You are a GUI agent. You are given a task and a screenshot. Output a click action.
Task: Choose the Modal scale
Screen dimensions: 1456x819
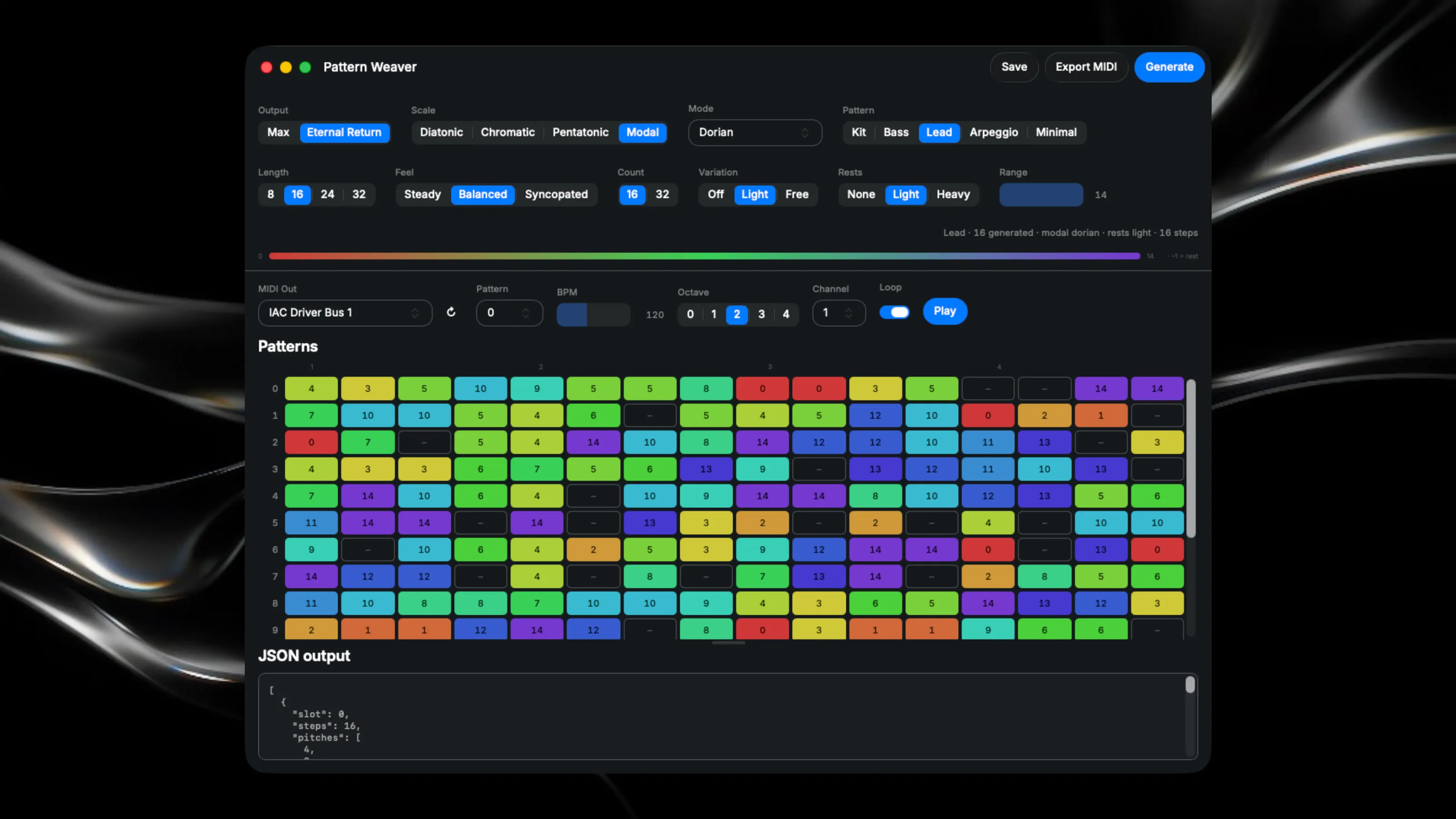pyautogui.click(x=642, y=132)
